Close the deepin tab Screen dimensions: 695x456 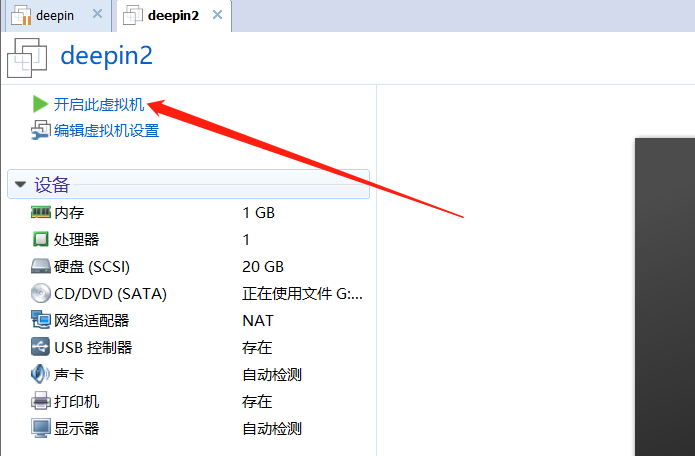pyautogui.click(x=98, y=14)
